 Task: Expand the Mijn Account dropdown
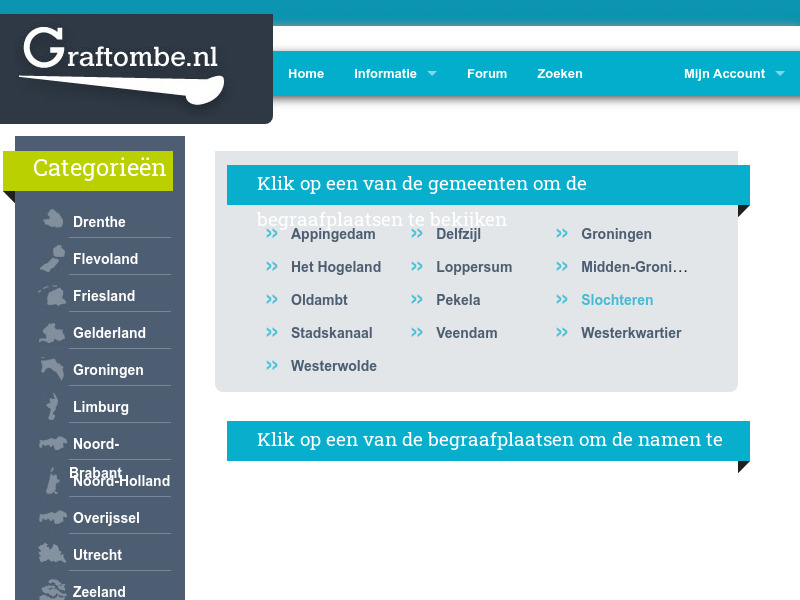[x=724, y=73]
